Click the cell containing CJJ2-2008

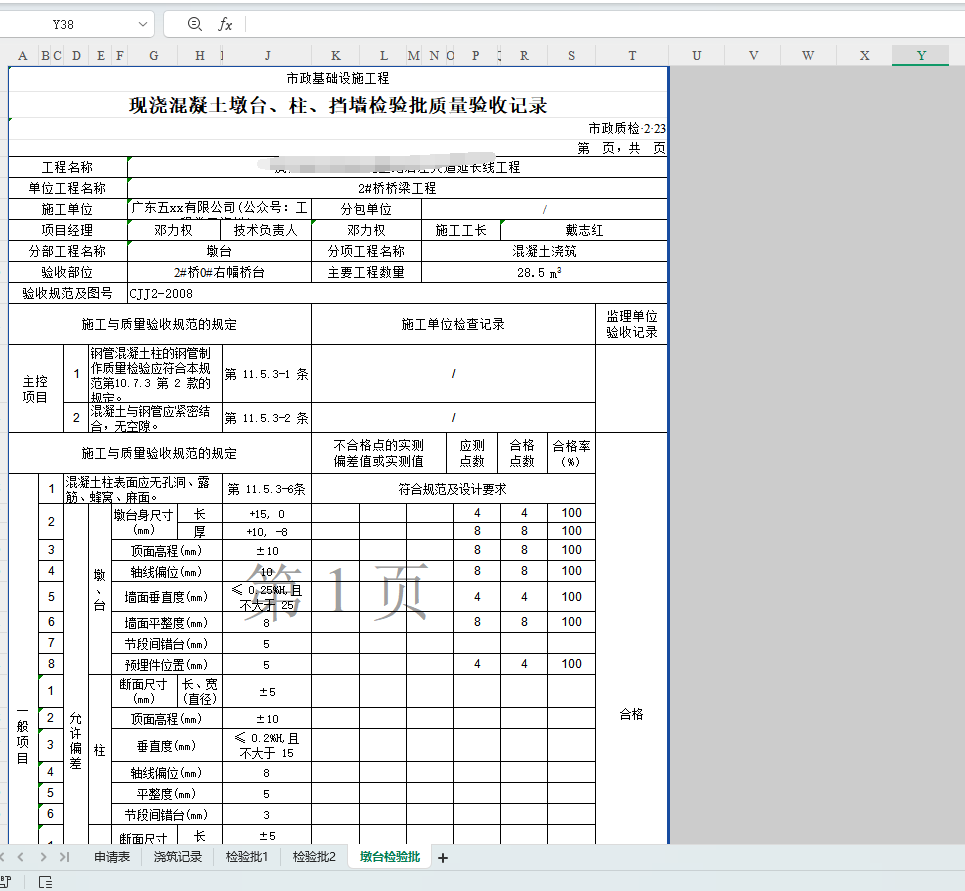219,294
